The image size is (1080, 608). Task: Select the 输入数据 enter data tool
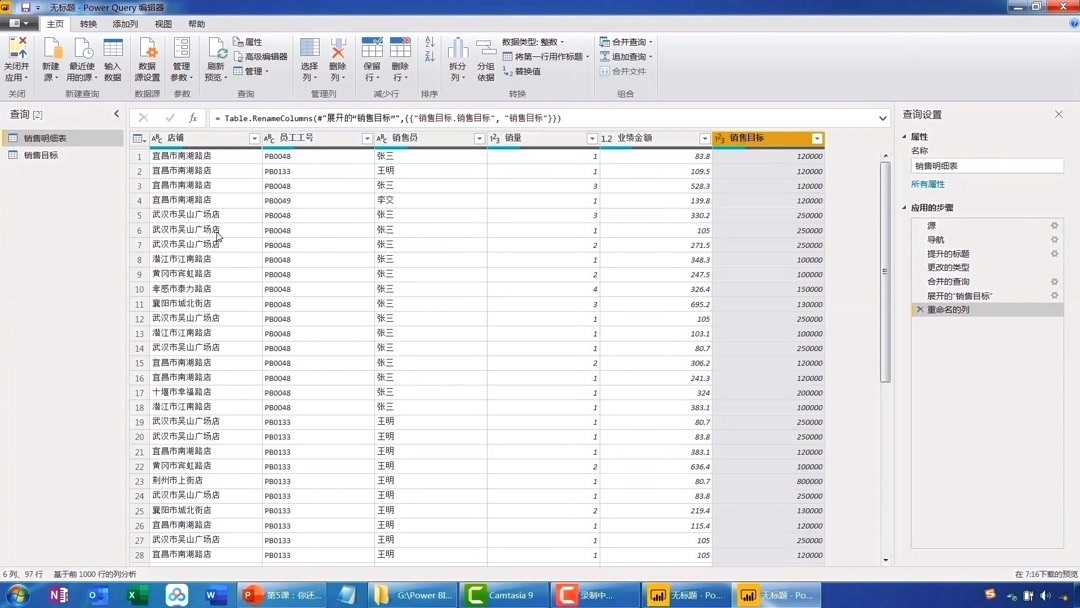[x=111, y=58]
